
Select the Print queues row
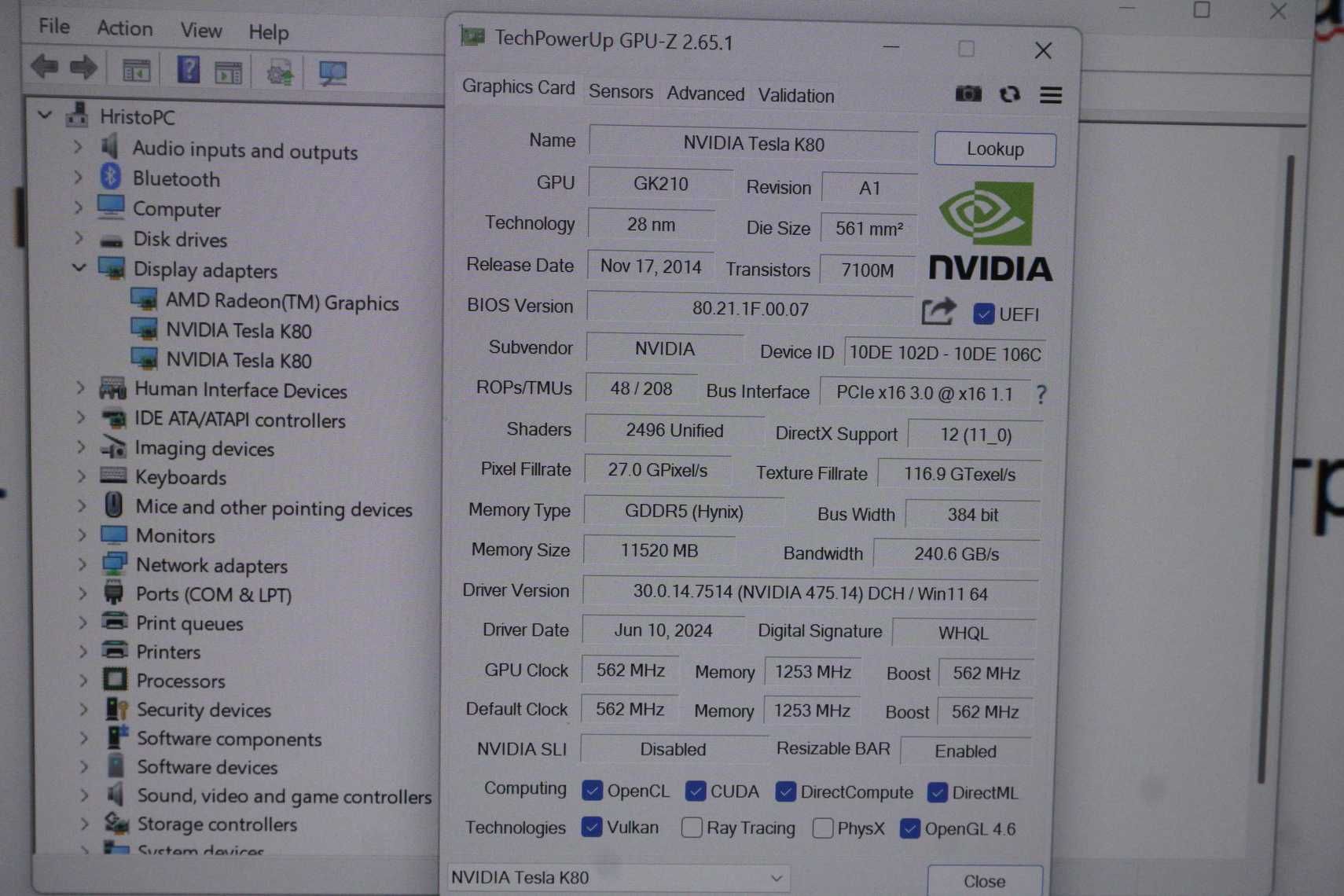[189, 623]
